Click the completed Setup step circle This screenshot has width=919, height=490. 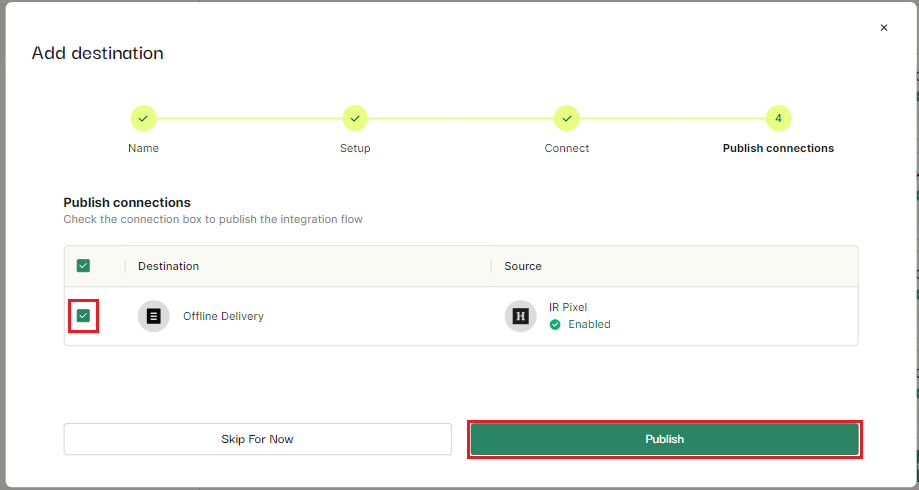click(355, 118)
